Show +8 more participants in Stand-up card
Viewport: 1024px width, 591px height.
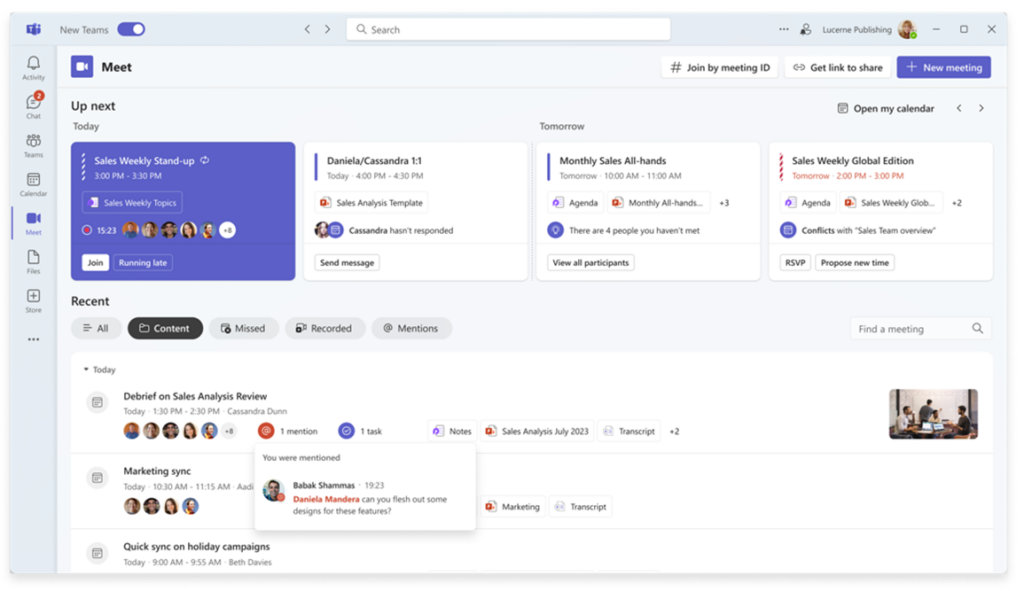point(227,230)
